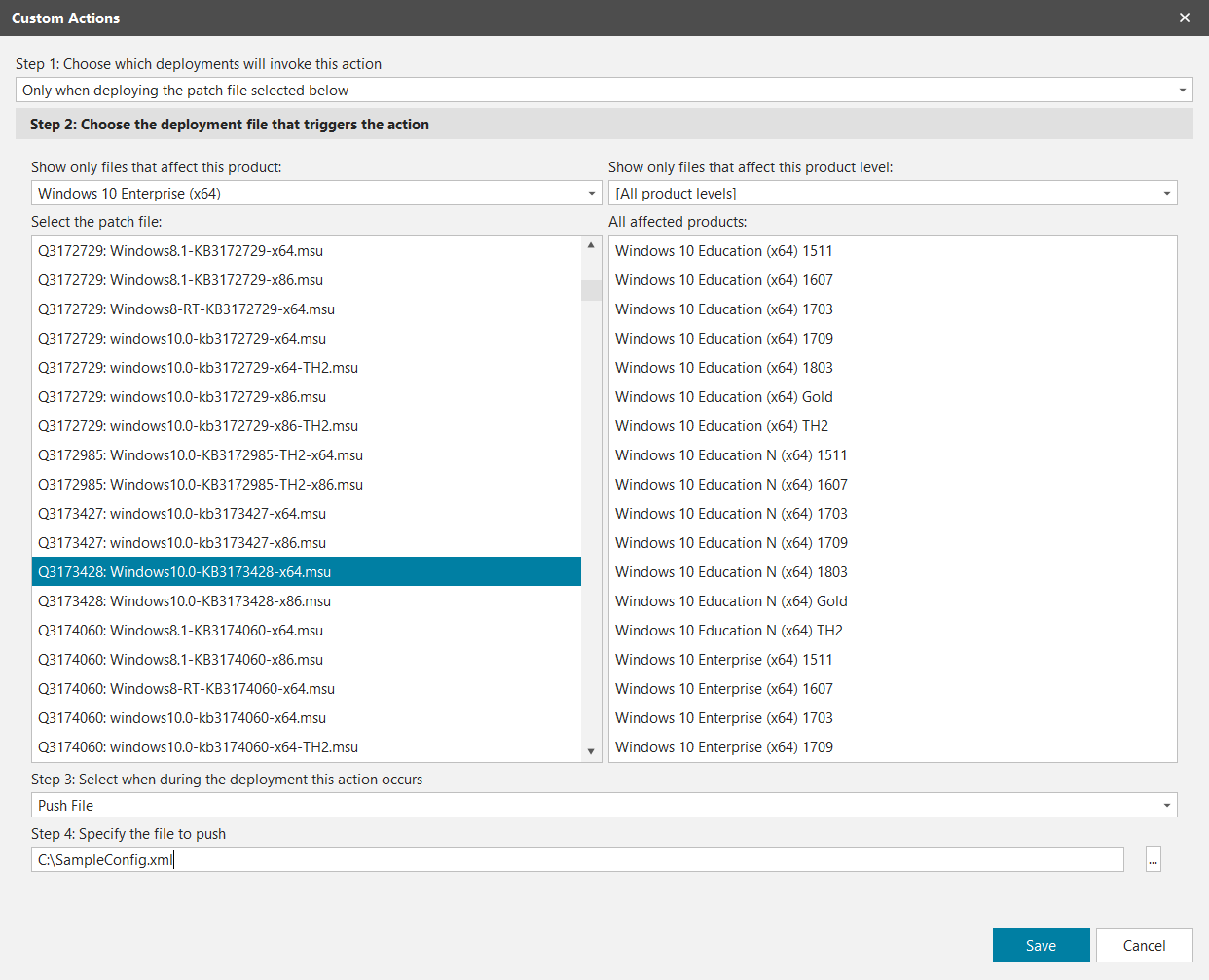Screen dimensions: 1209x980
Task: Click Windows 10 Education (x64) Gold entry
Action: 893,397
